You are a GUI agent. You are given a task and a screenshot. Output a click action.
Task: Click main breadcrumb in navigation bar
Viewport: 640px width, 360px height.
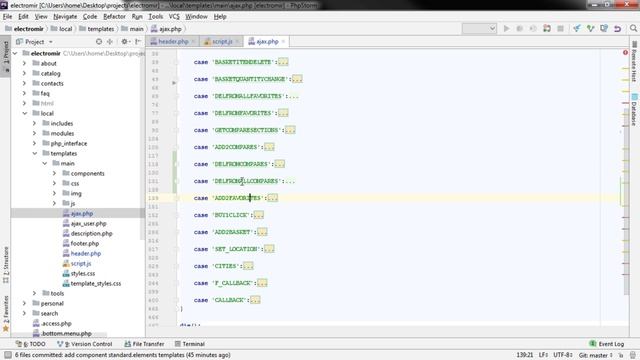(x=133, y=29)
